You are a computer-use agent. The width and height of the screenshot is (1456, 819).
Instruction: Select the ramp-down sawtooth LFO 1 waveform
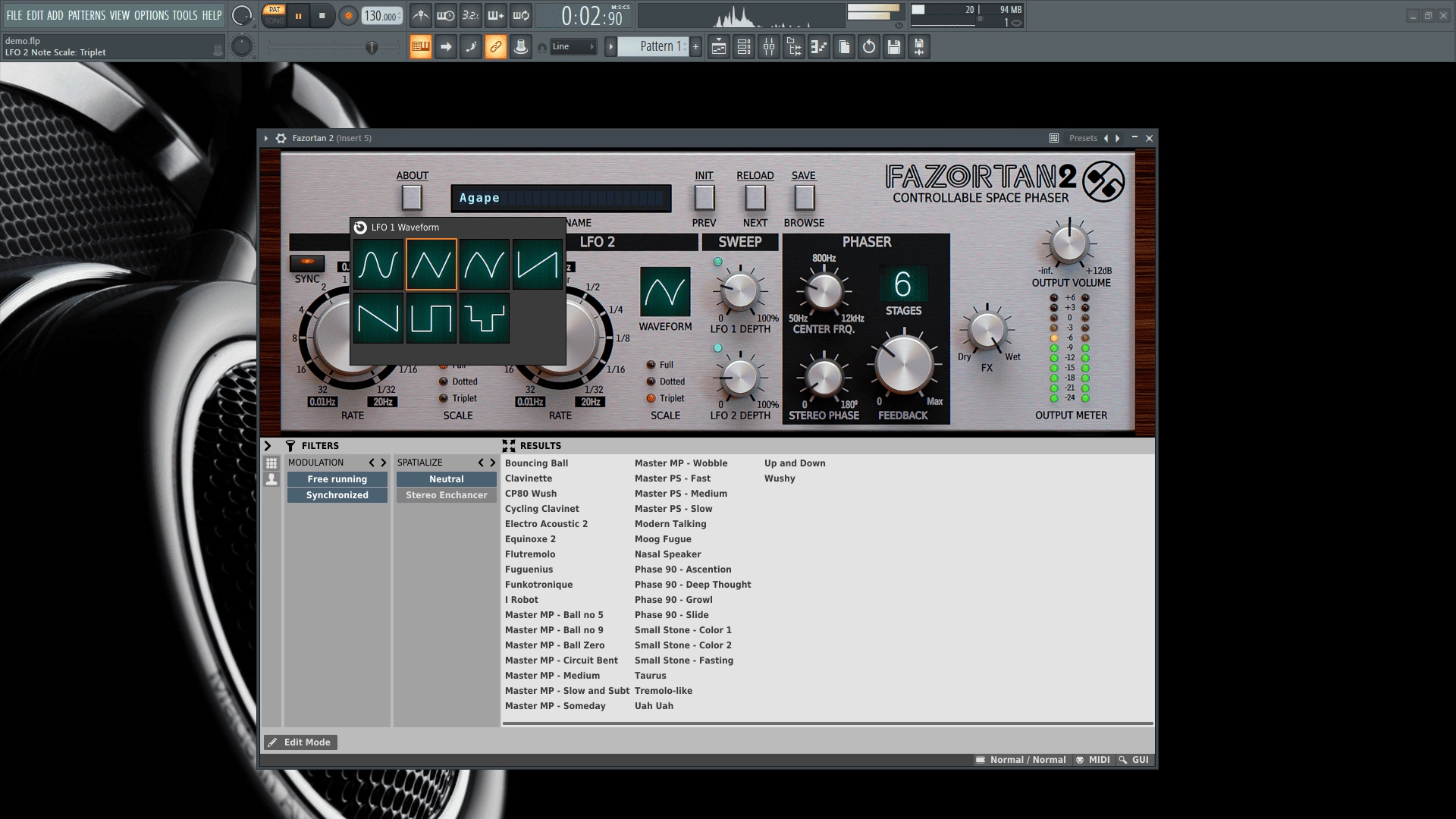(x=378, y=318)
